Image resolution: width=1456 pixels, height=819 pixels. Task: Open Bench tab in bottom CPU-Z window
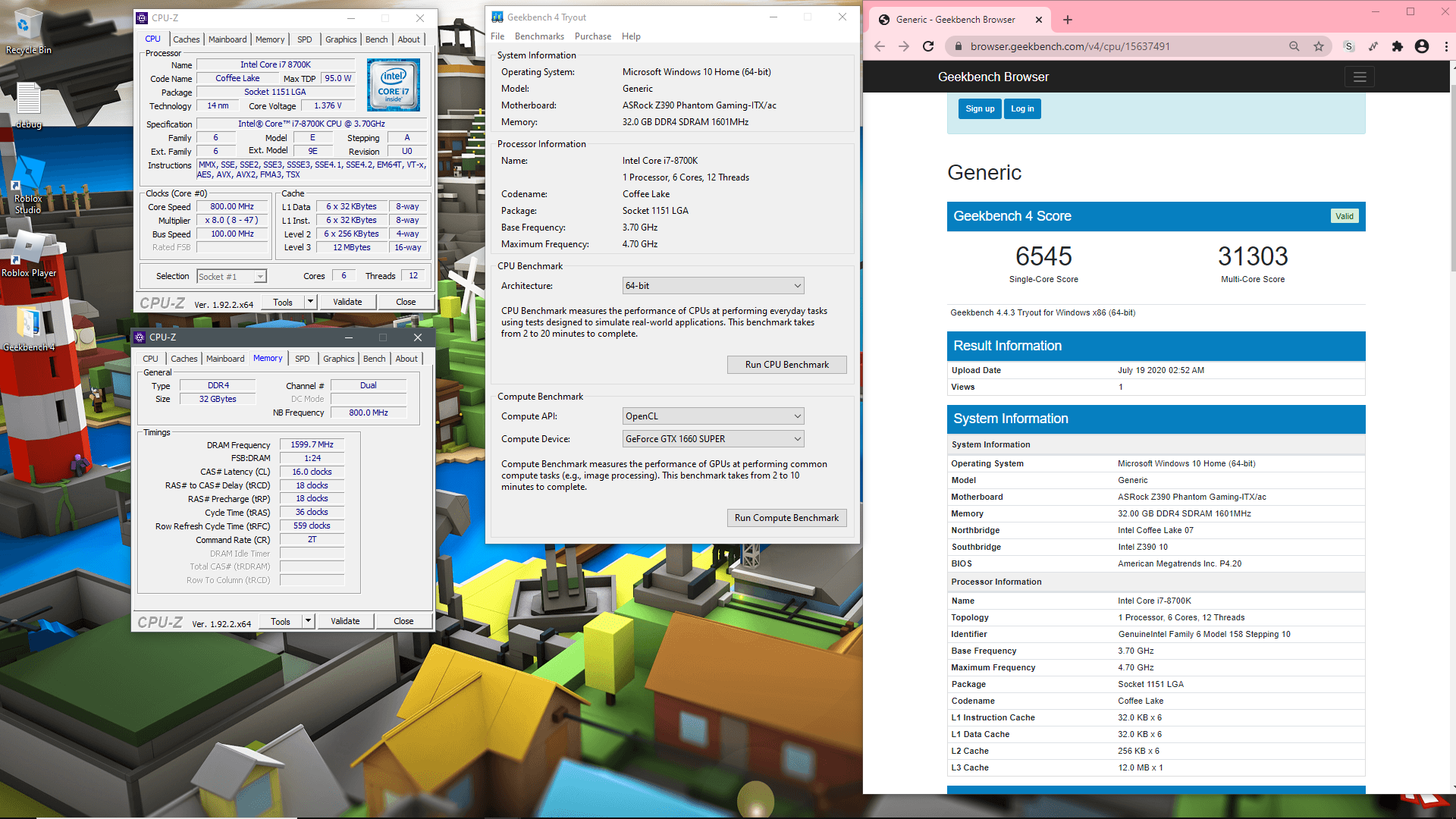coord(374,359)
